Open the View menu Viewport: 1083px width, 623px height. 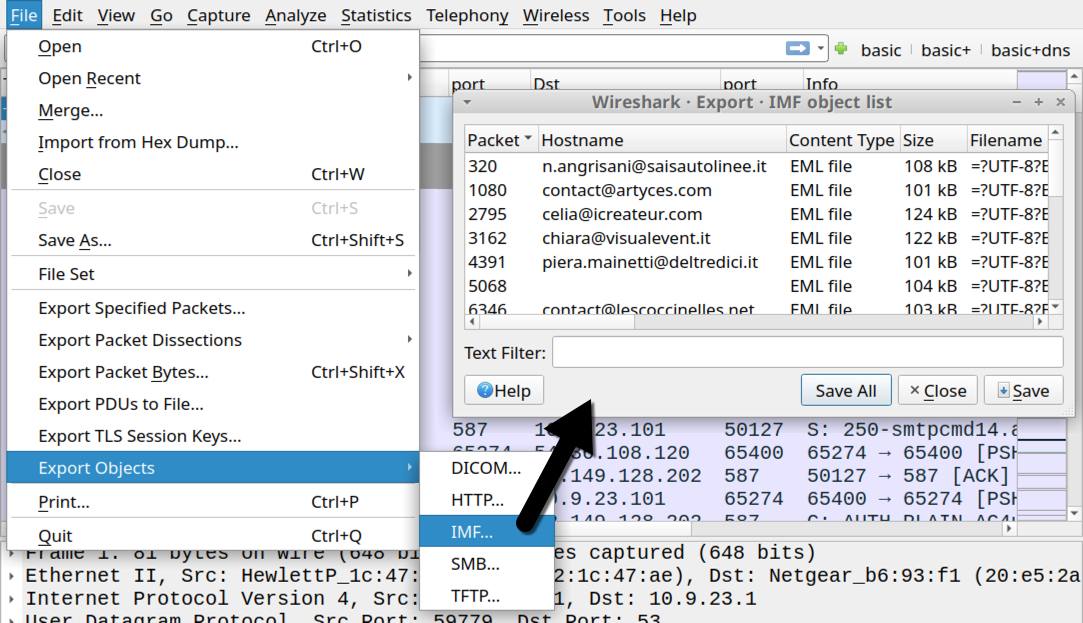click(x=115, y=15)
